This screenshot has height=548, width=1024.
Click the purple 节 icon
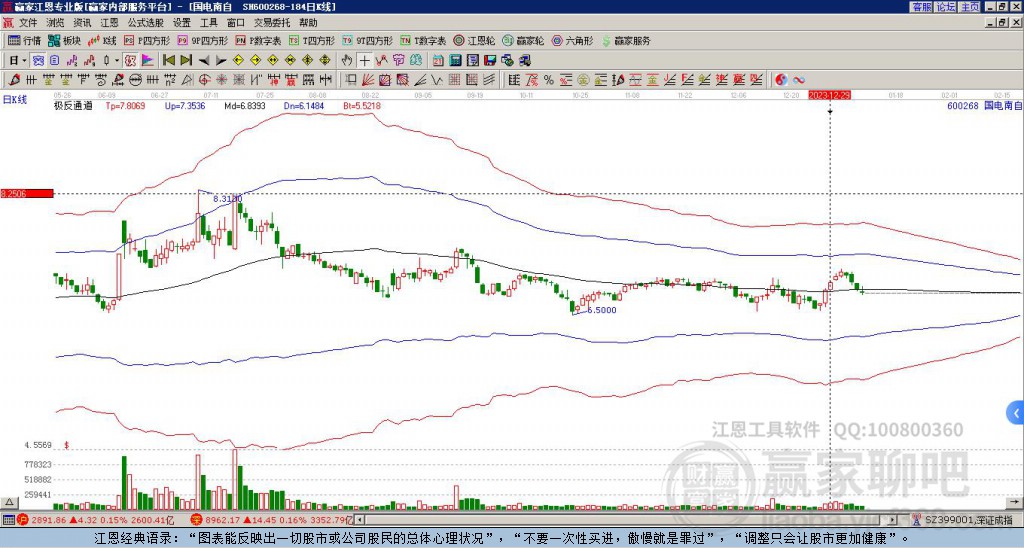398,61
